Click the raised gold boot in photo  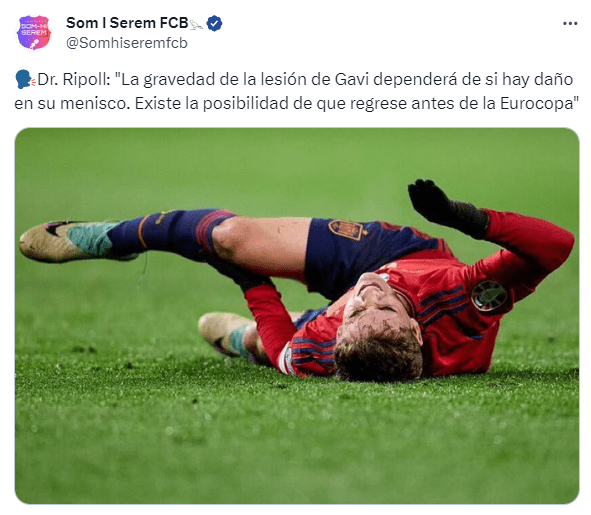[x=64, y=241]
